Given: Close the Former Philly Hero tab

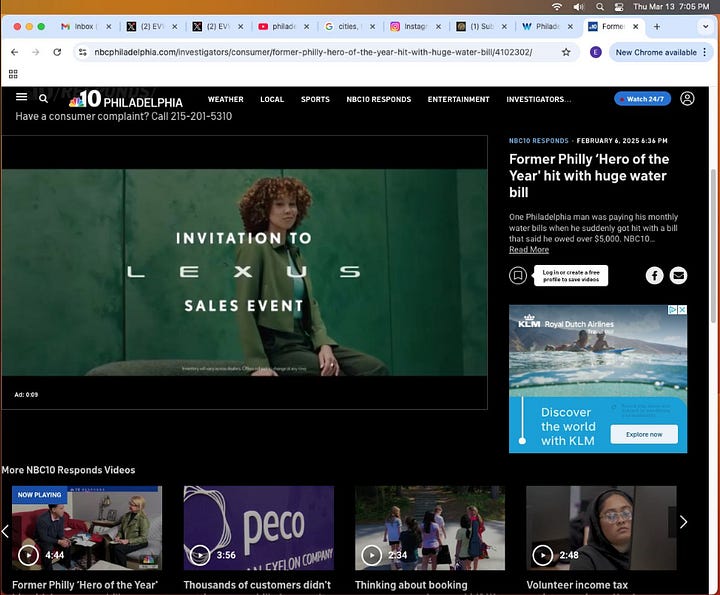Looking at the screenshot, I should pyautogui.click(x=636, y=27).
